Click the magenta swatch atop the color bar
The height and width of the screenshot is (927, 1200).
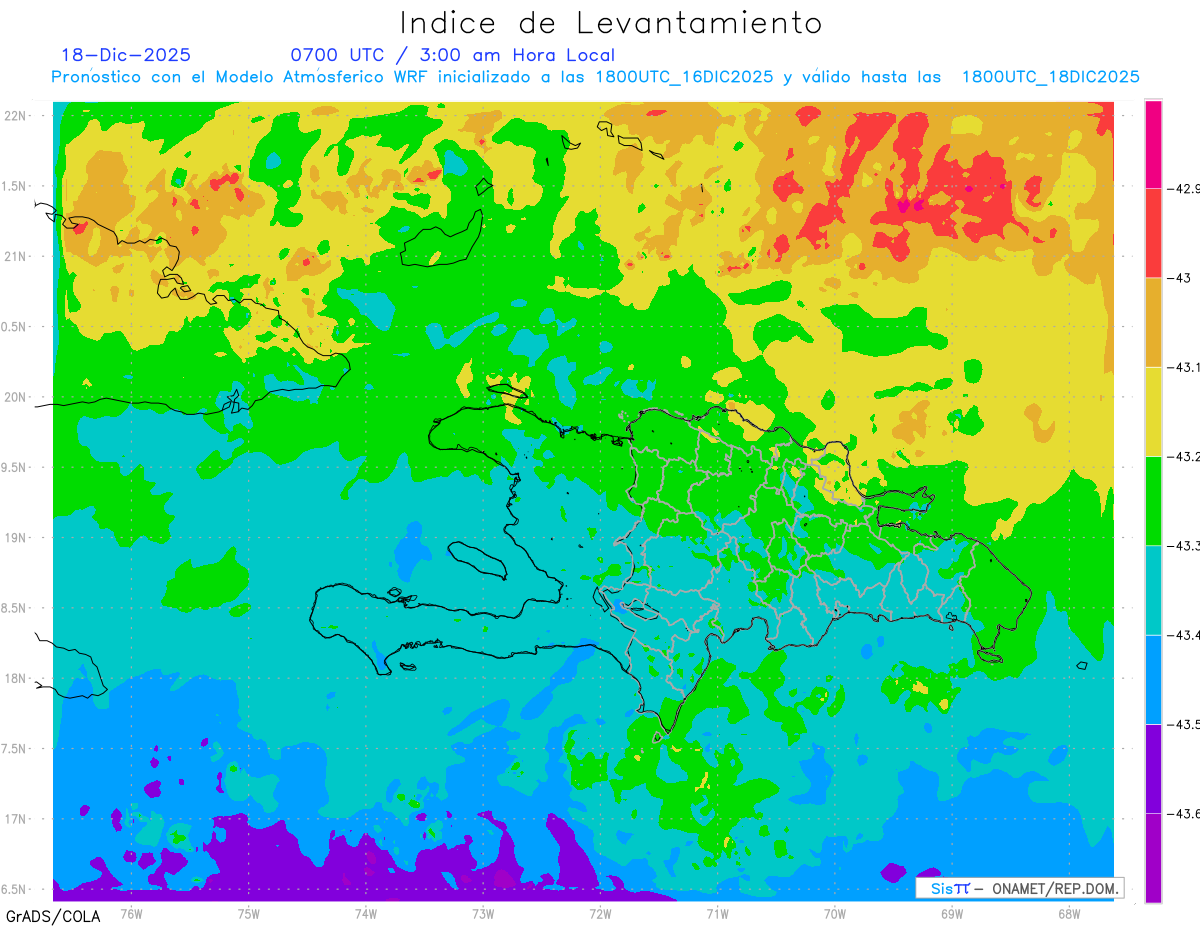point(1153,144)
